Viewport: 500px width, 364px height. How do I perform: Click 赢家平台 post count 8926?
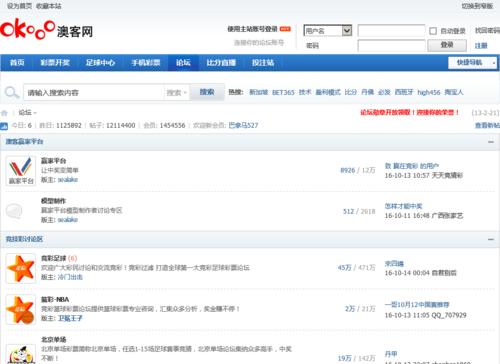click(348, 170)
